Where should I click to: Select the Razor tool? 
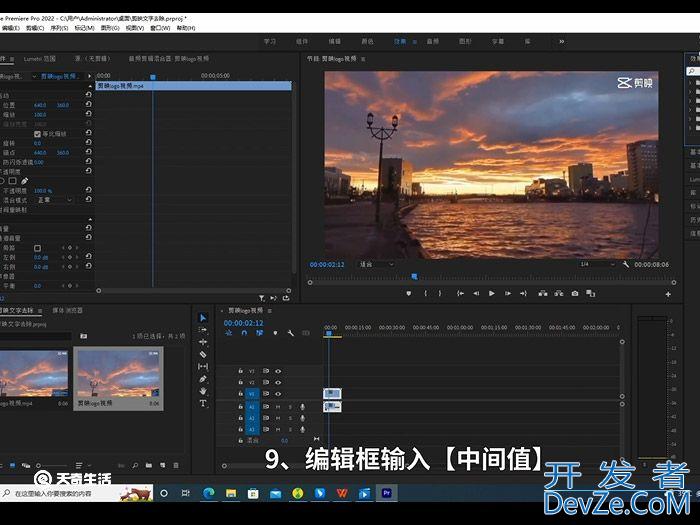pyautogui.click(x=203, y=354)
